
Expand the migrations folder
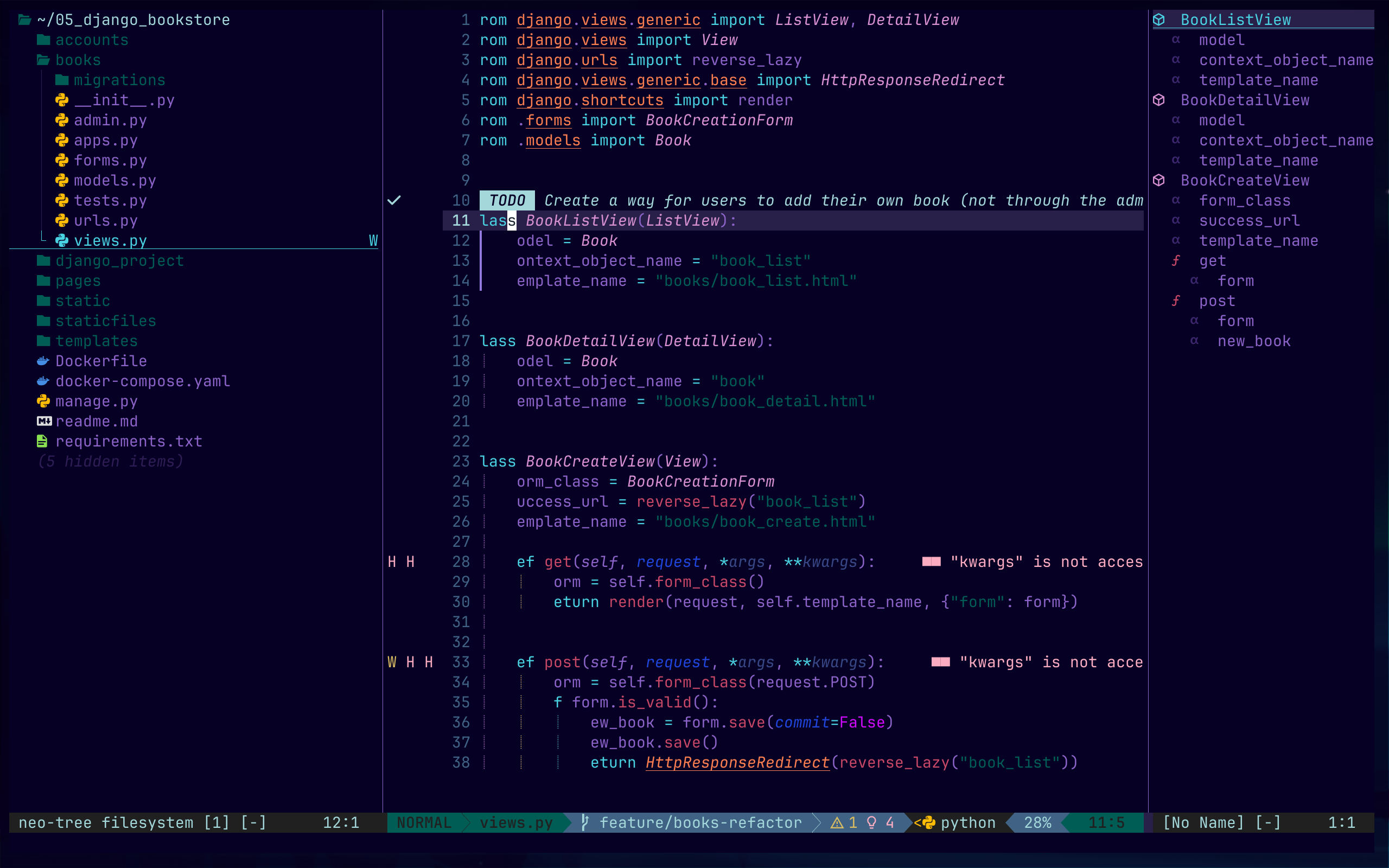[x=62, y=80]
